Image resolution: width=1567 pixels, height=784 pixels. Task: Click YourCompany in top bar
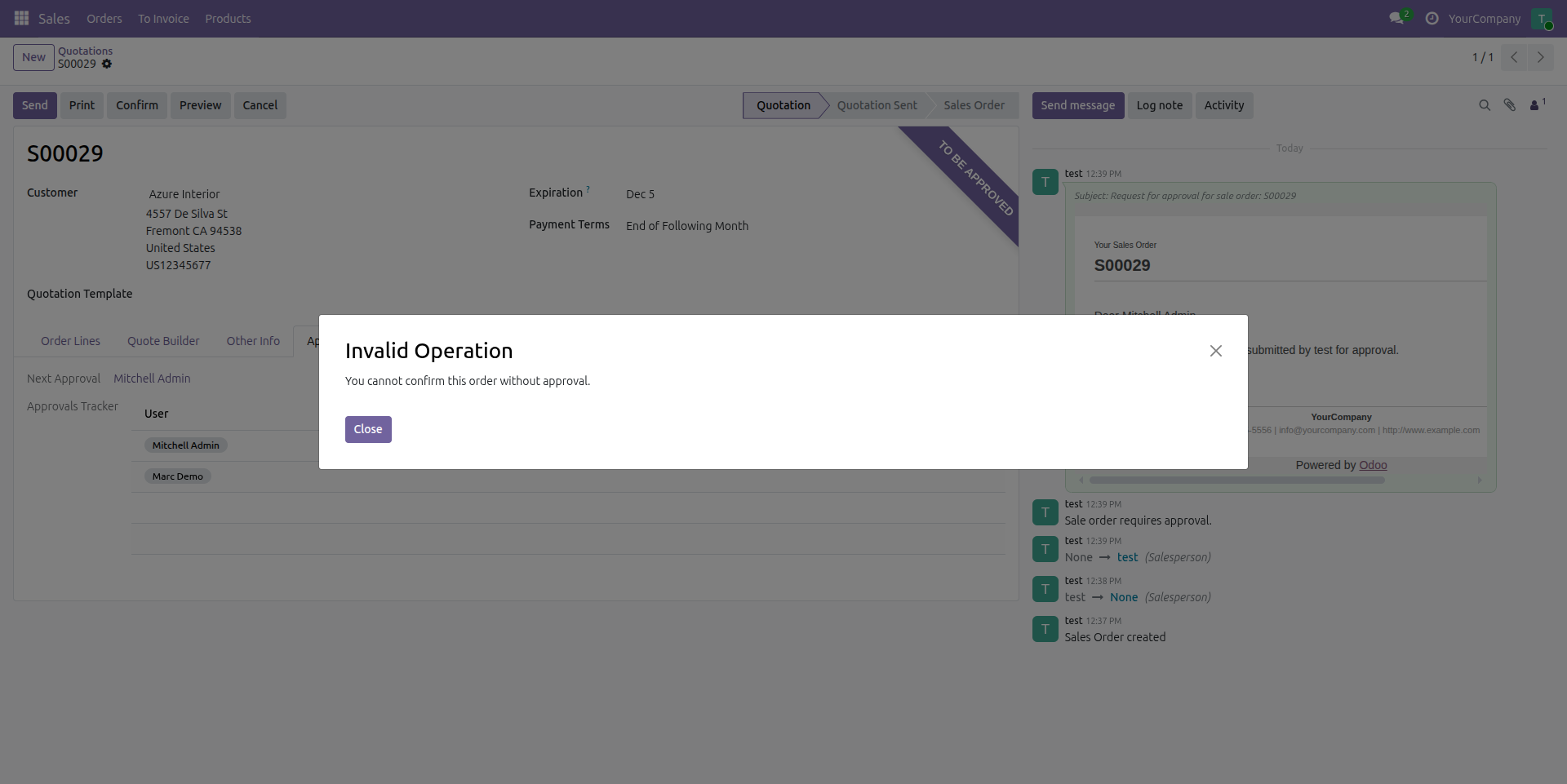(1485, 19)
